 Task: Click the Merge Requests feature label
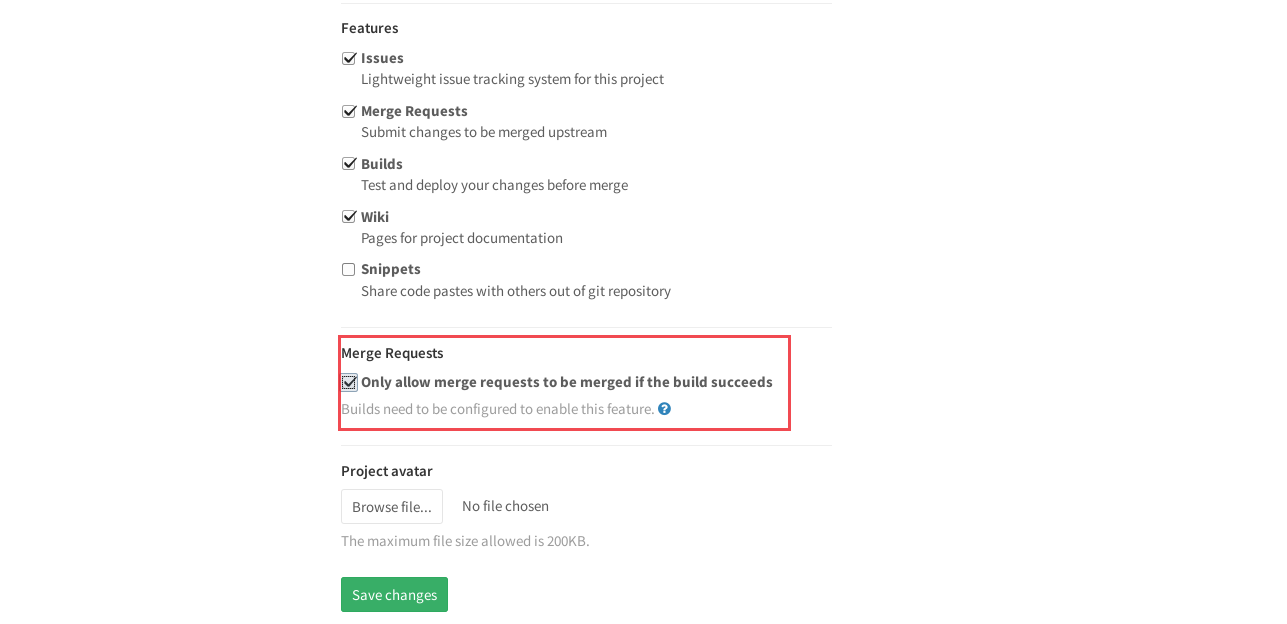pos(414,111)
